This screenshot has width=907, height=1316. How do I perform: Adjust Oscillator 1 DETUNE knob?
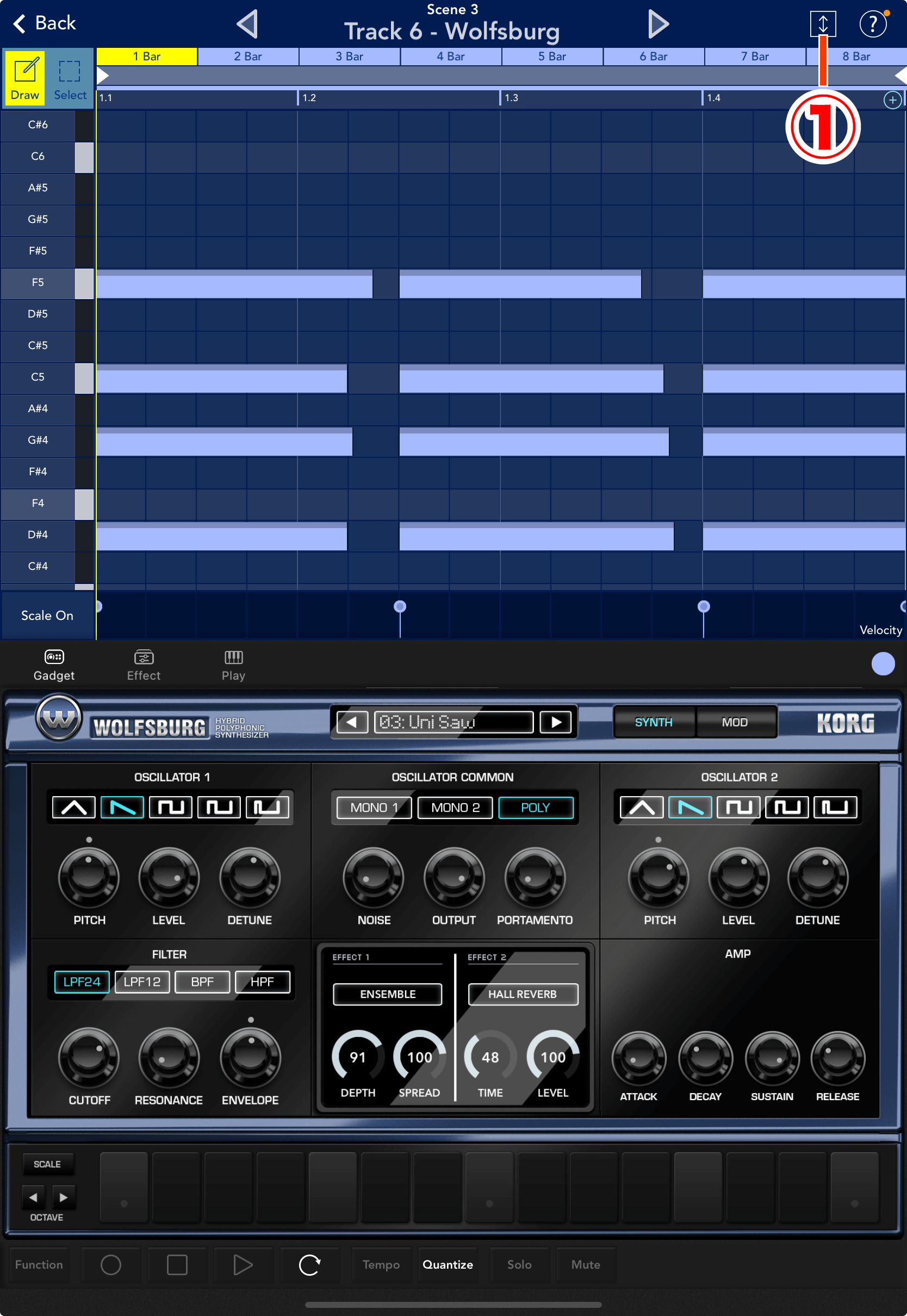click(x=250, y=878)
